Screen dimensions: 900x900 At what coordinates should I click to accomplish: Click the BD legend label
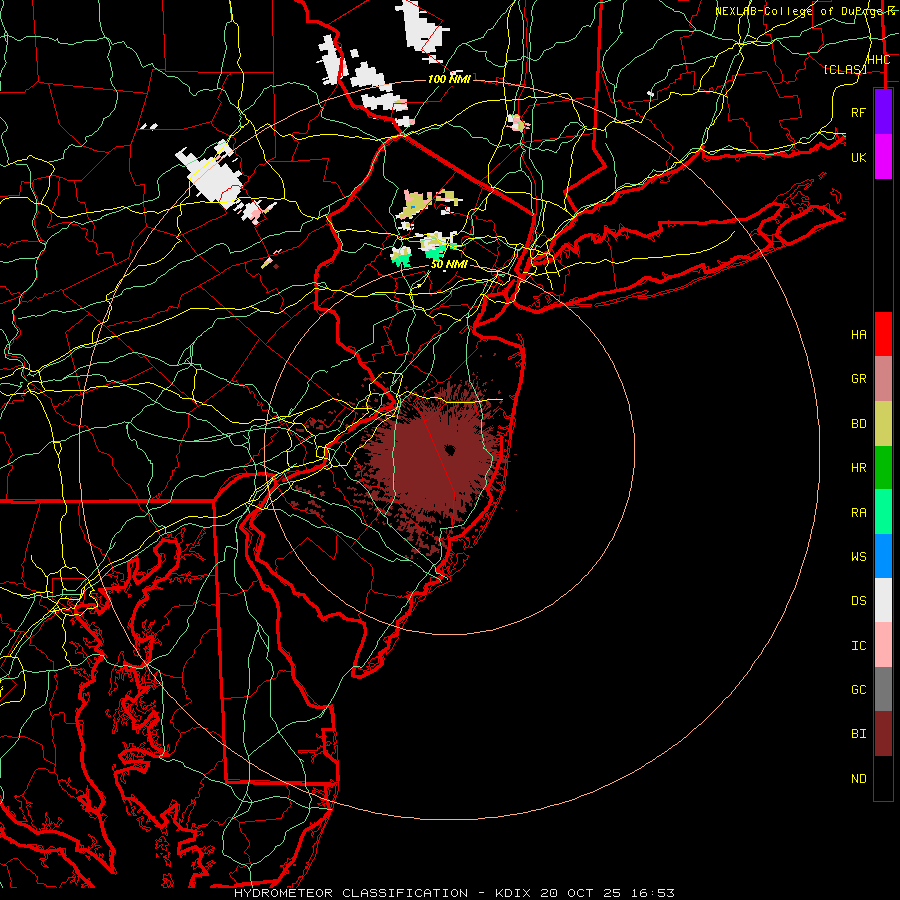(x=858, y=424)
